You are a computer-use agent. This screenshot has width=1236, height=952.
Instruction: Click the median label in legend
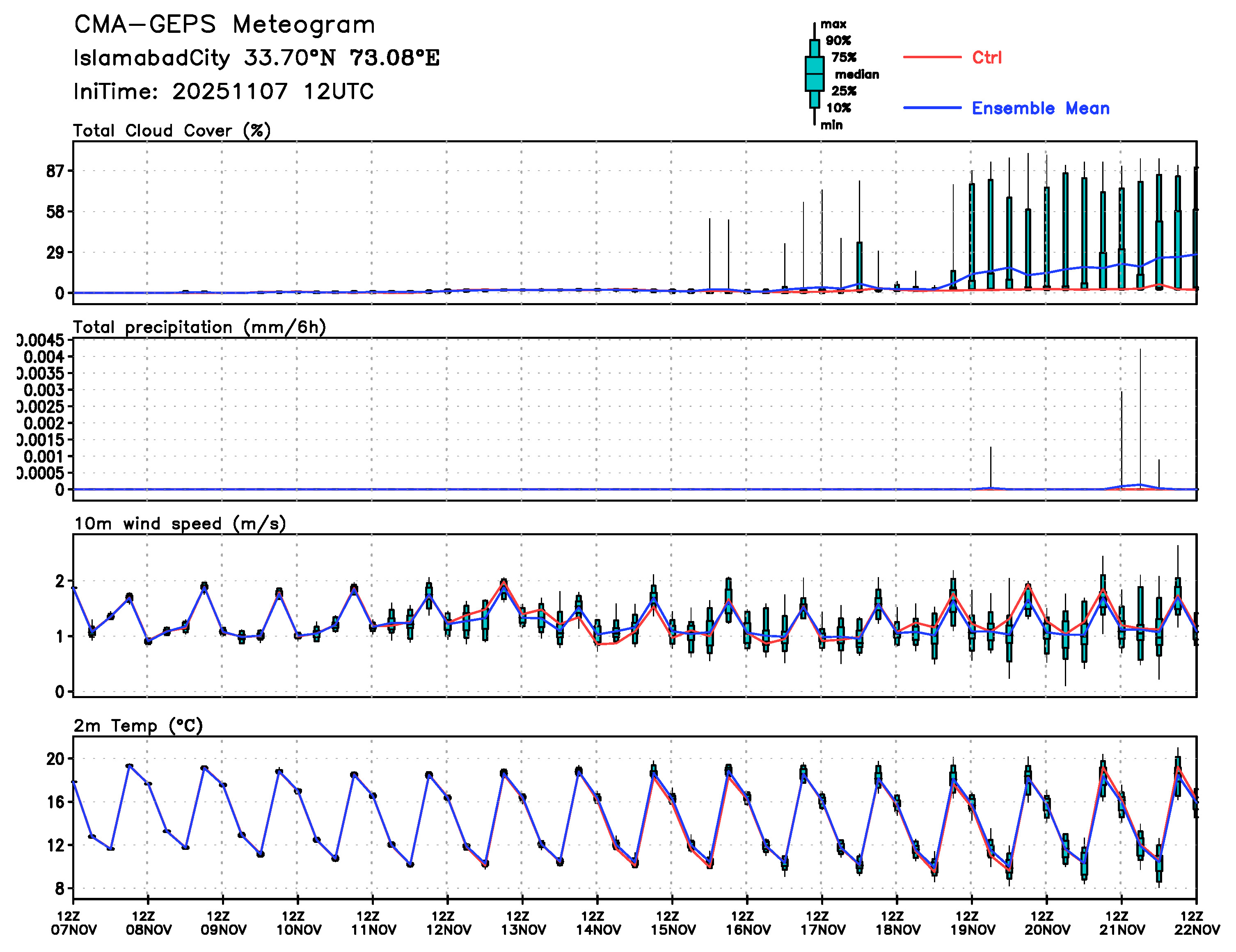point(856,74)
